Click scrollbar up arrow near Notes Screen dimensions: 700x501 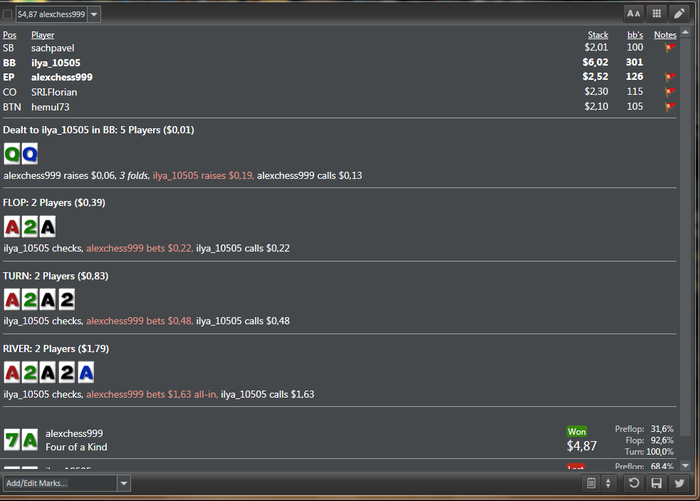tap(686, 33)
